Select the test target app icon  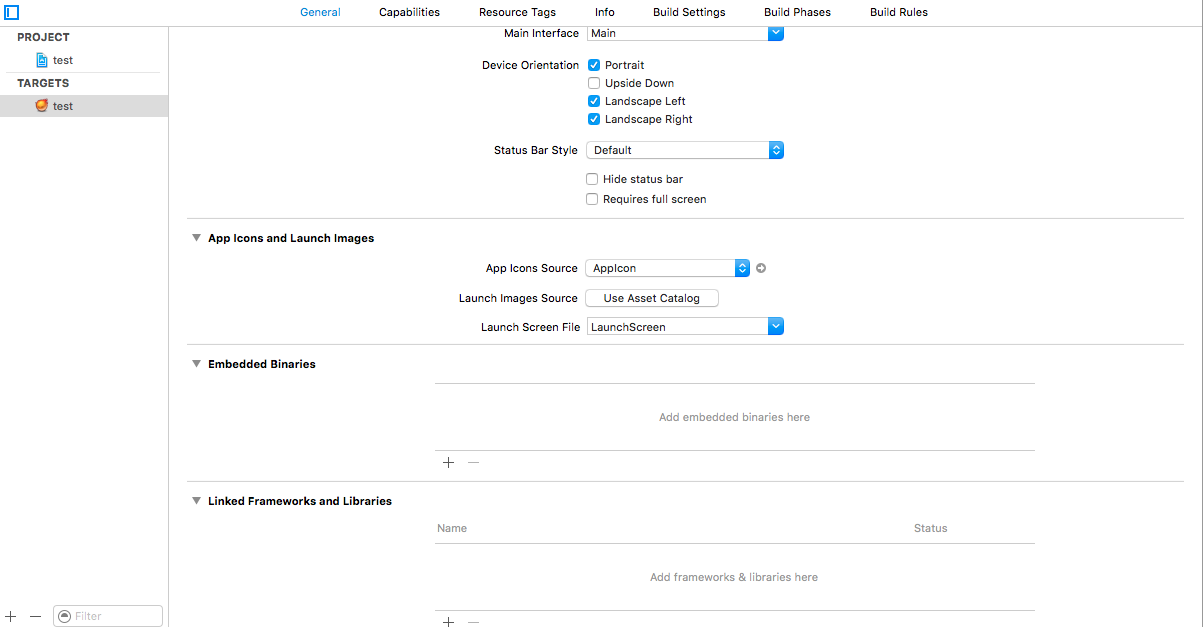pyautogui.click(x=42, y=105)
